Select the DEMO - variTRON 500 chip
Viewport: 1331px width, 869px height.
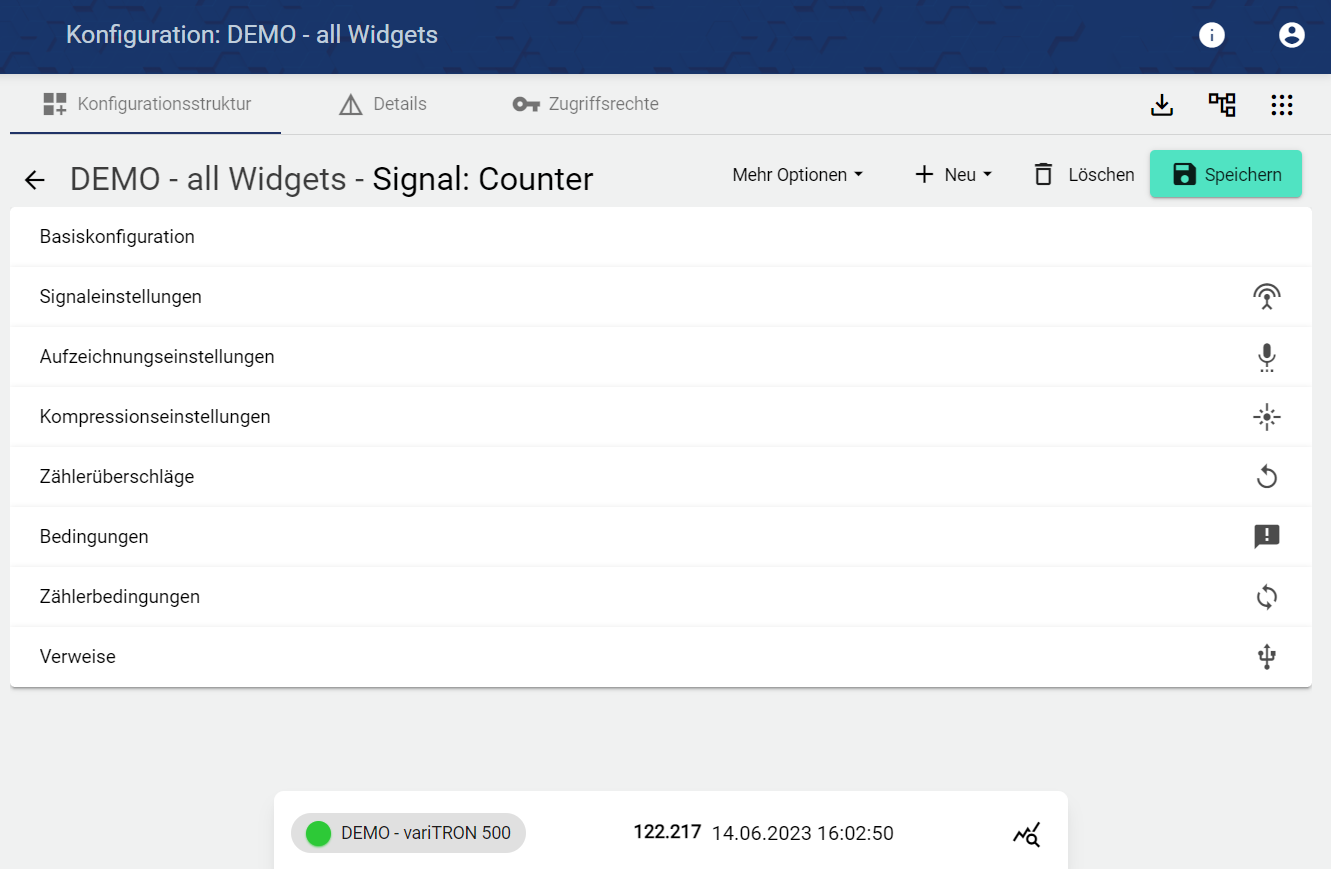409,833
